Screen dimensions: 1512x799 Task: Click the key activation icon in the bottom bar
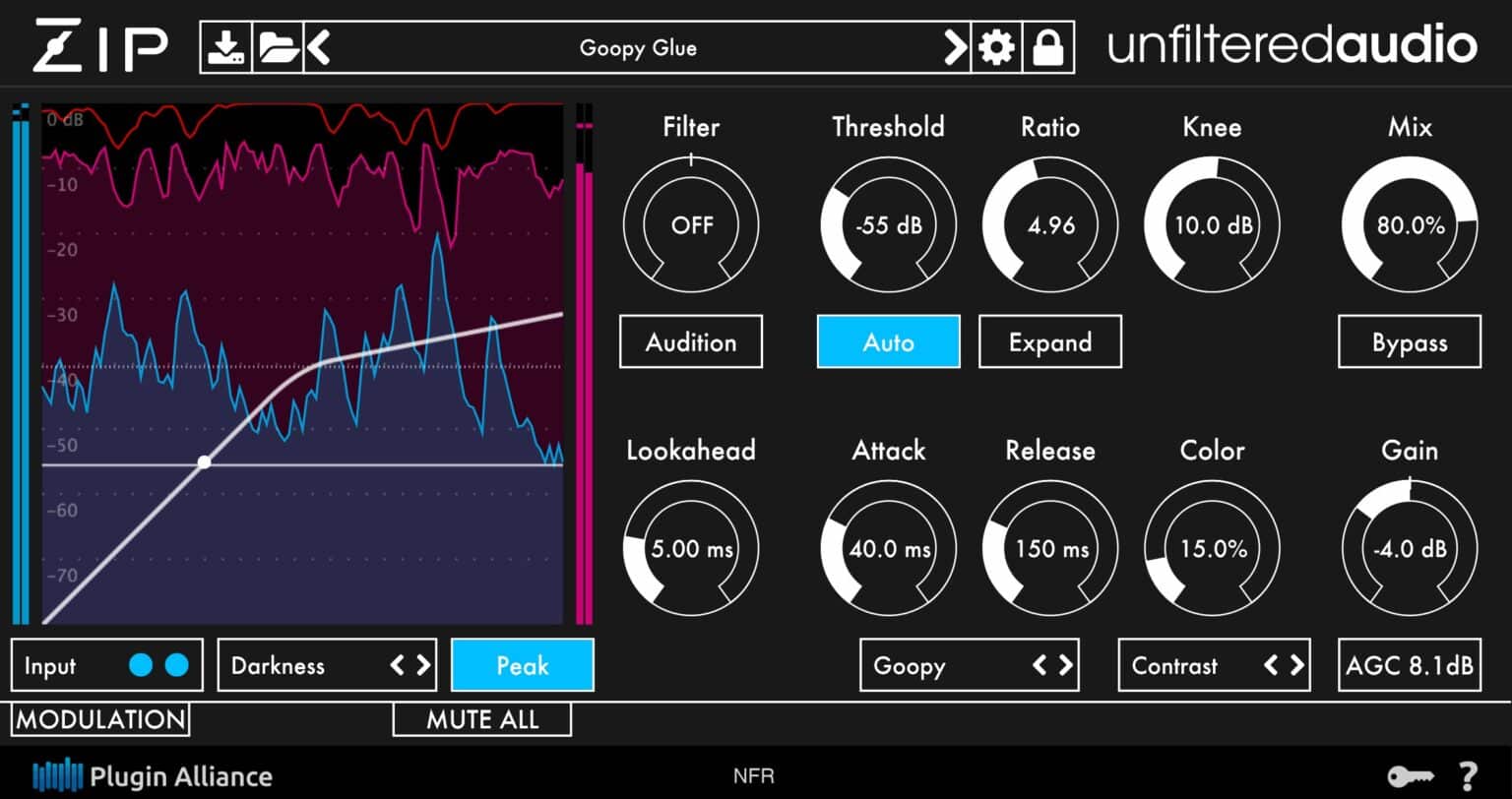click(1412, 775)
